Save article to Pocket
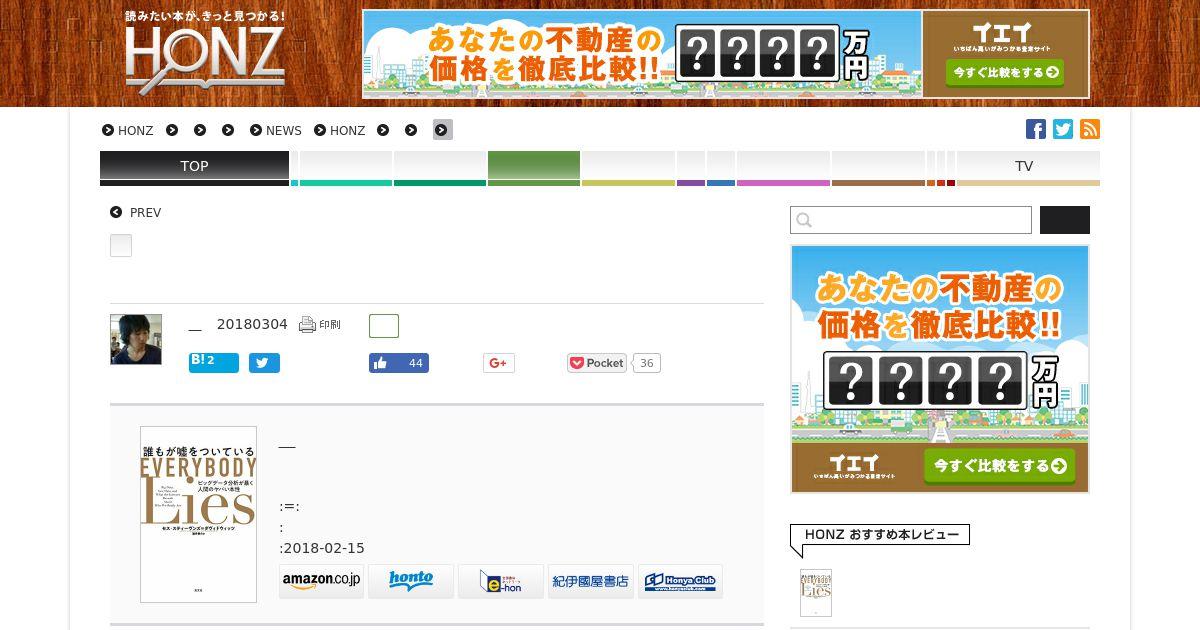1200x630 pixels. coord(597,363)
